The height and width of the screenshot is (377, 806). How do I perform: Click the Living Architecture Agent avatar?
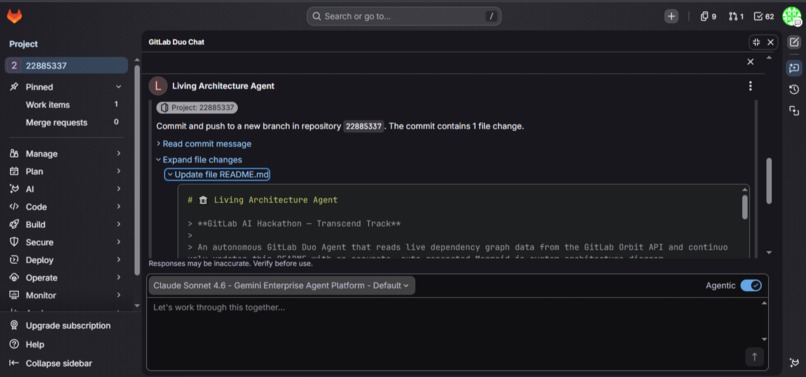click(x=158, y=86)
